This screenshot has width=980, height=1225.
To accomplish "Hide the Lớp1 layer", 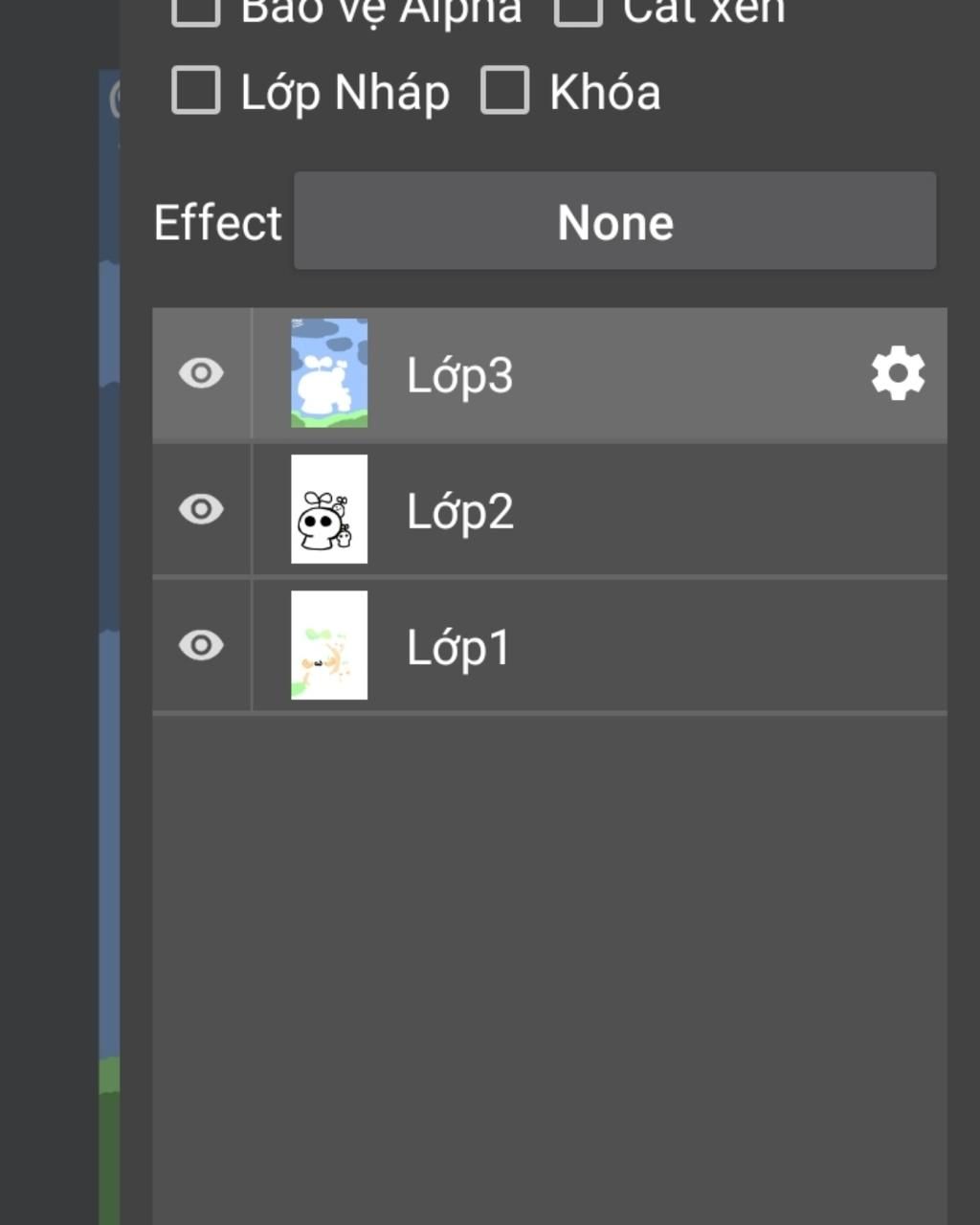I will click(201, 645).
